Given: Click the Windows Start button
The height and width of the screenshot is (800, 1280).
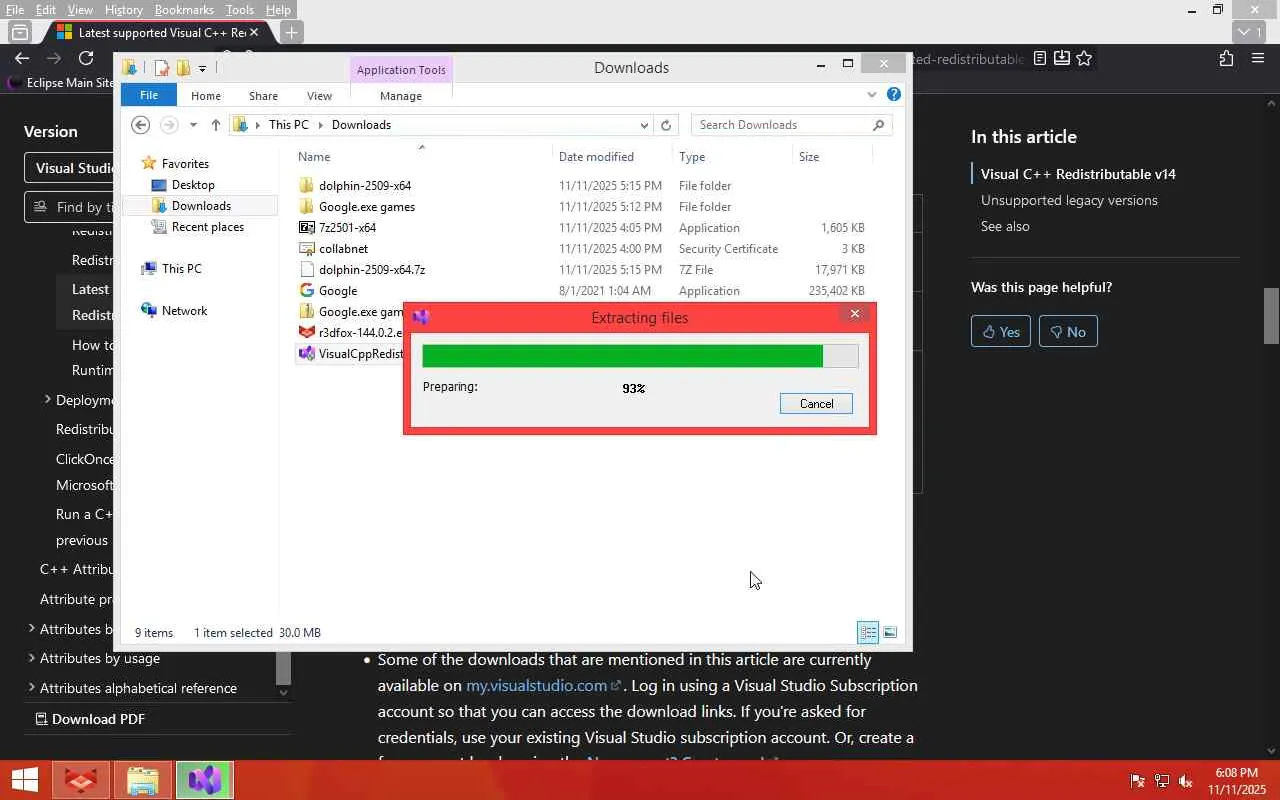Looking at the screenshot, I should click(24, 780).
